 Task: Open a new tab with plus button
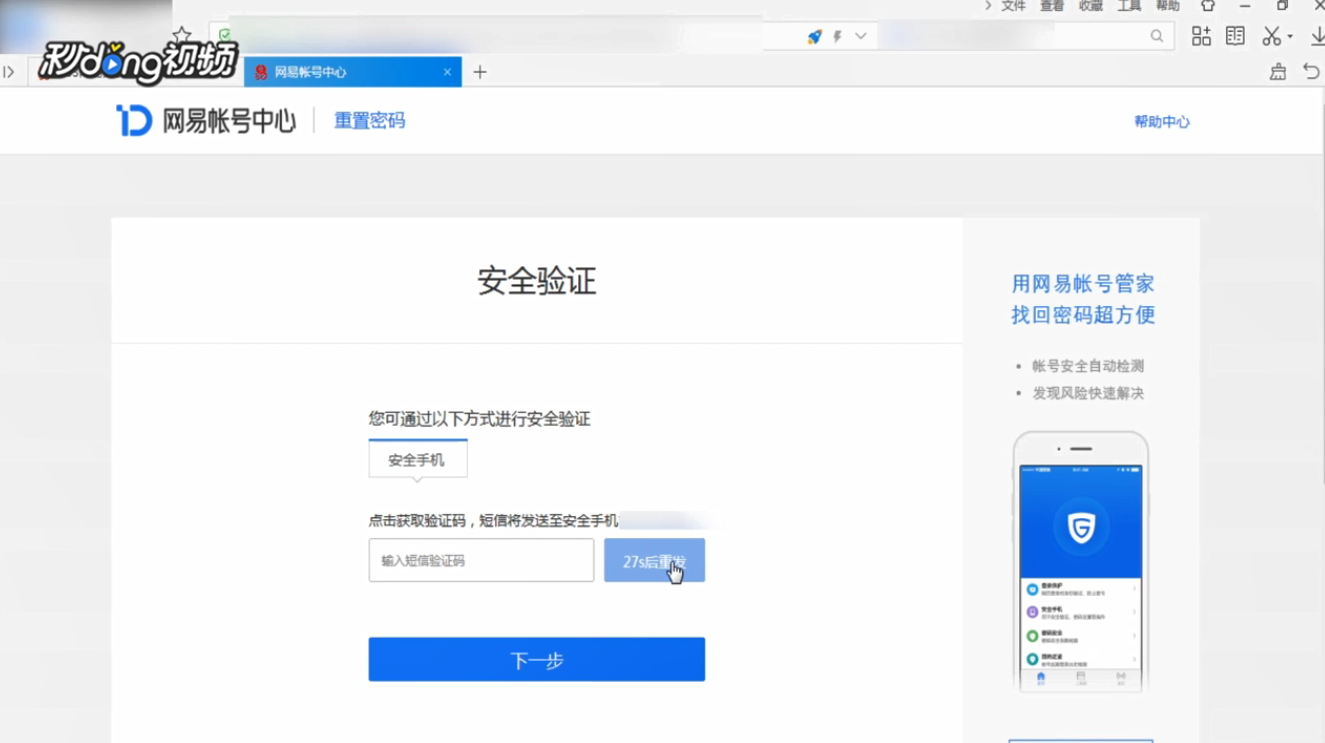pos(480,72)
